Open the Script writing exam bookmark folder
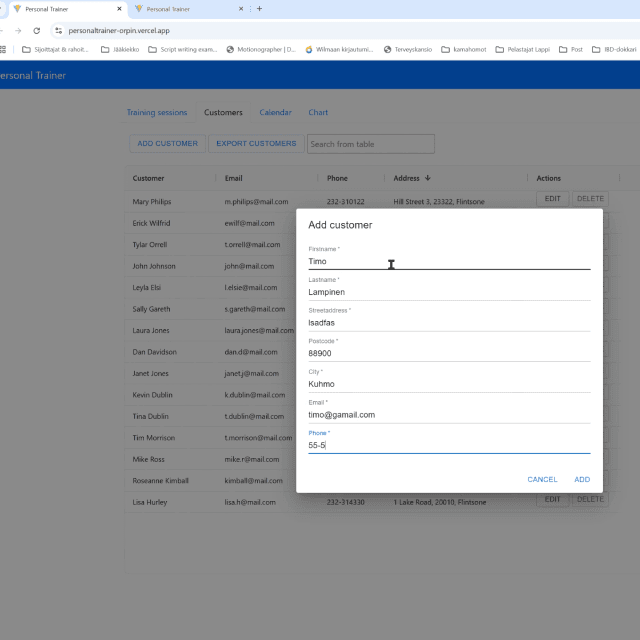This screenshot has height=640, width=640. 182,49
